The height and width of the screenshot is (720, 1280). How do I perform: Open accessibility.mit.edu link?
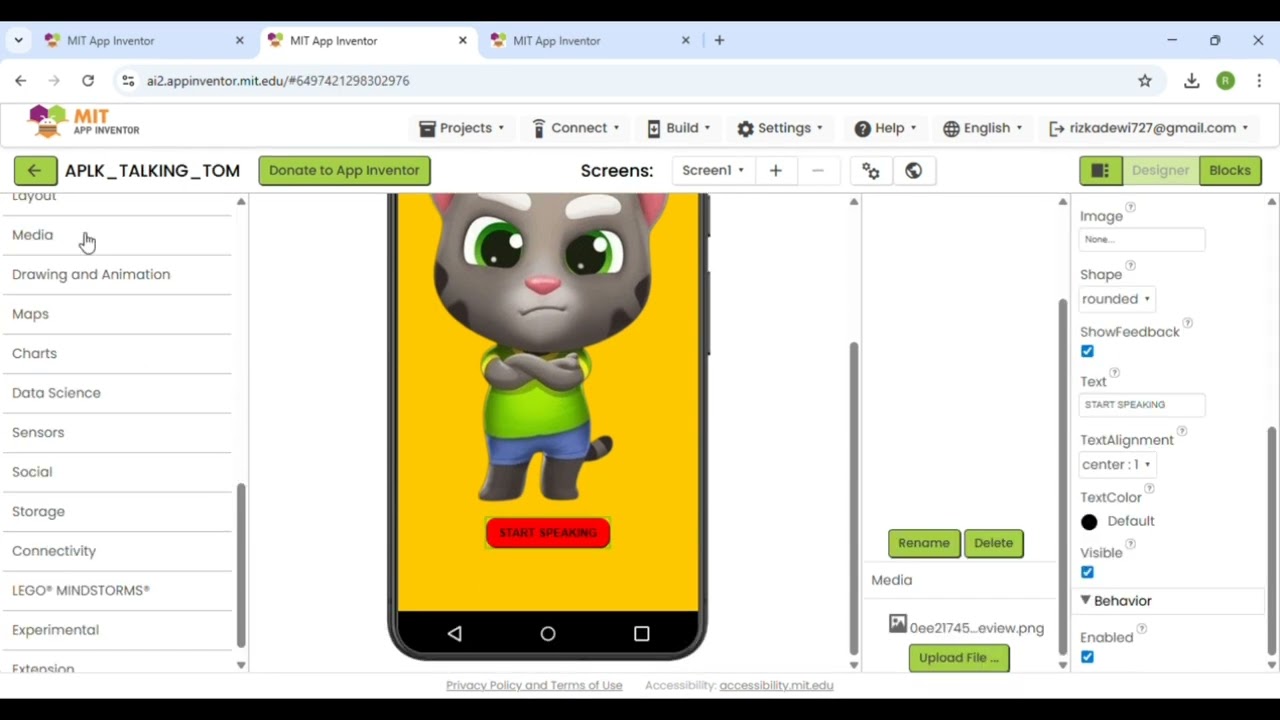click(x=776, y=685)
